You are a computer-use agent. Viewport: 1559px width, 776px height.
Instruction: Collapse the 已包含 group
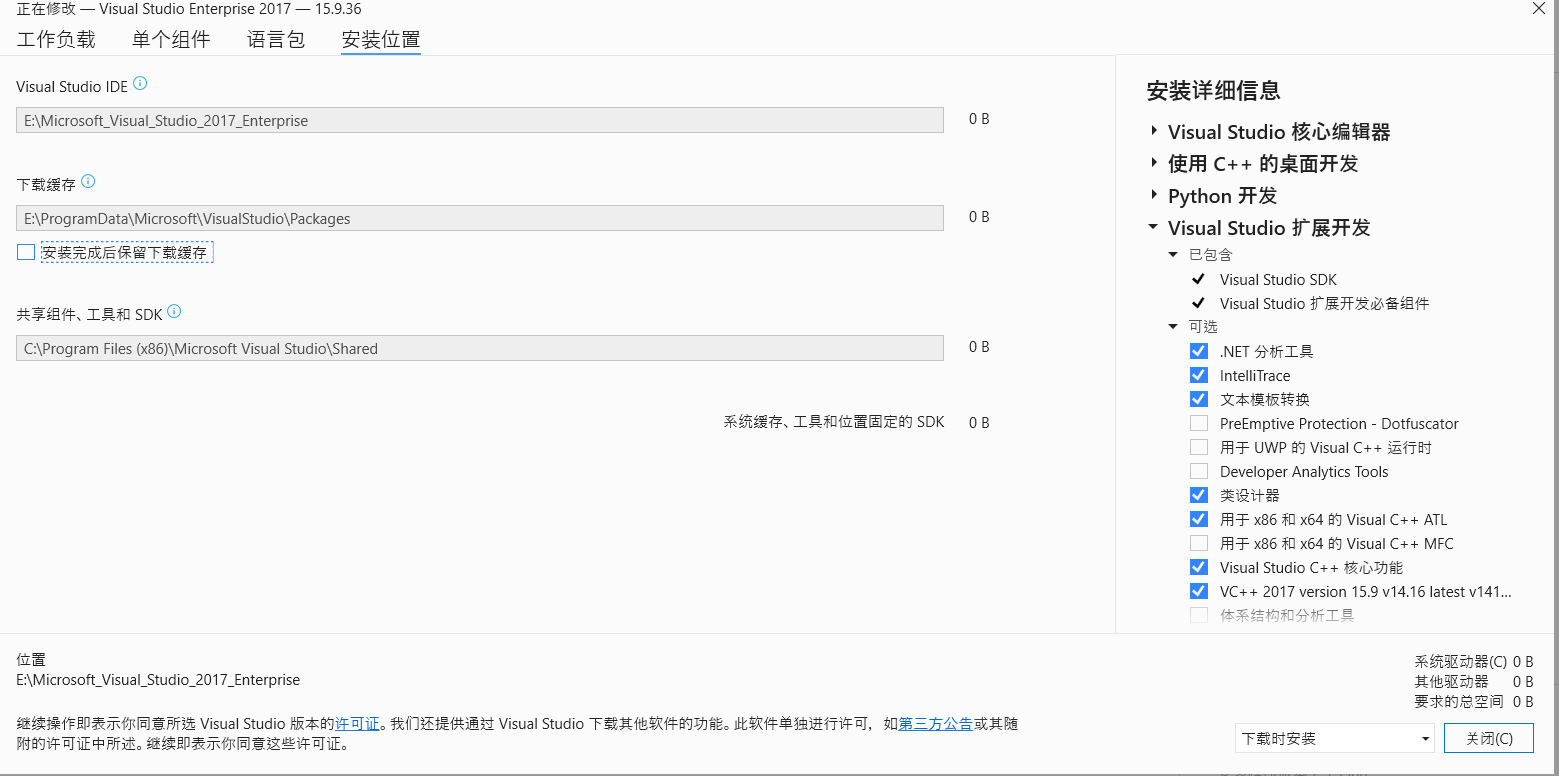tap(1174, 255)
